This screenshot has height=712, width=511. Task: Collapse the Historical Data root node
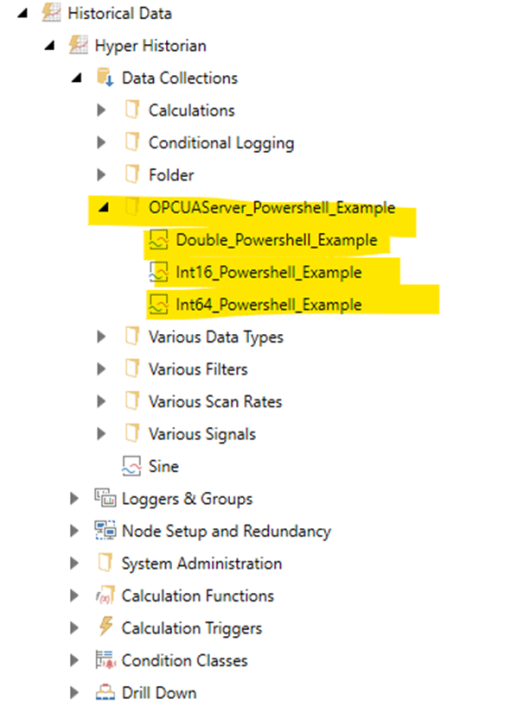22,14
